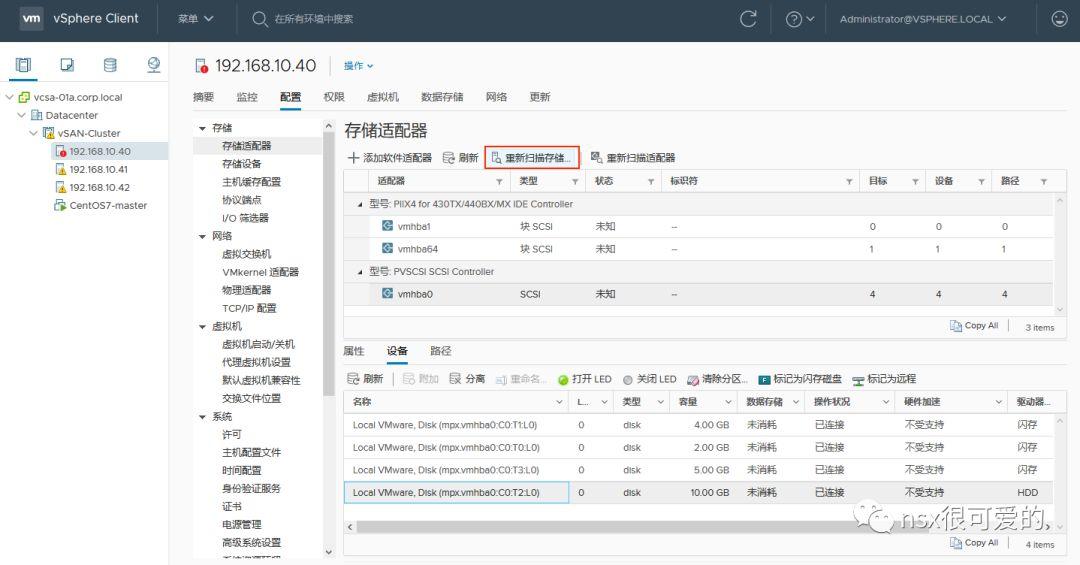The image size is (1080, 565).
Task: Click 重新扫描存储 button
Action: (532, 158)
